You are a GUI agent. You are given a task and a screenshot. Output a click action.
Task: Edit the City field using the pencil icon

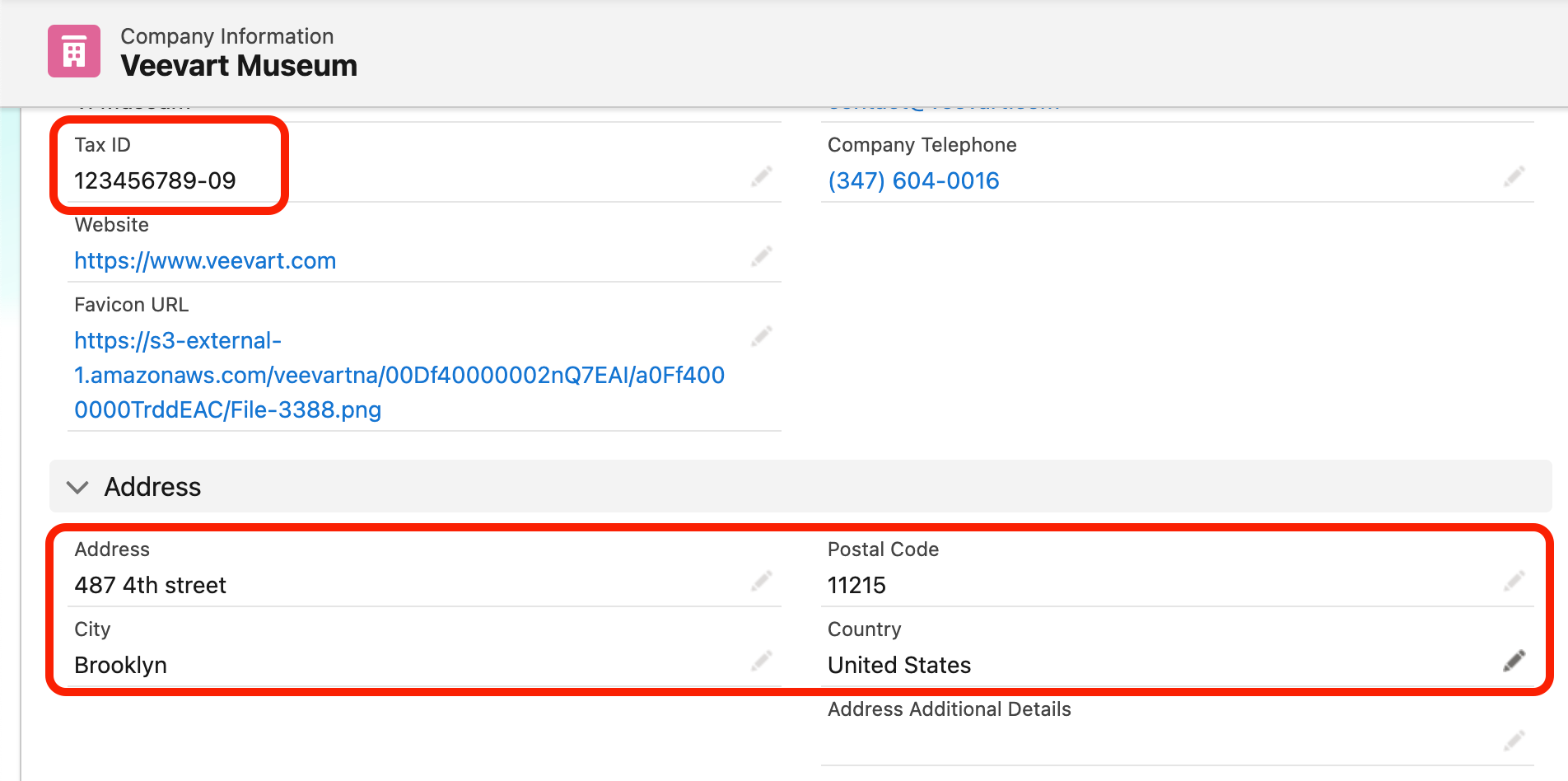(762, 662)
